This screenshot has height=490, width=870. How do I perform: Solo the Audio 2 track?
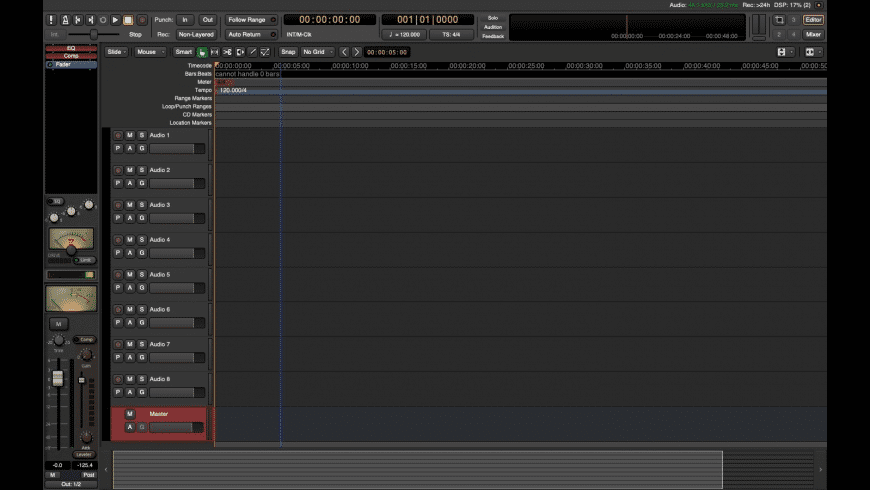click(x=142, y=170)
